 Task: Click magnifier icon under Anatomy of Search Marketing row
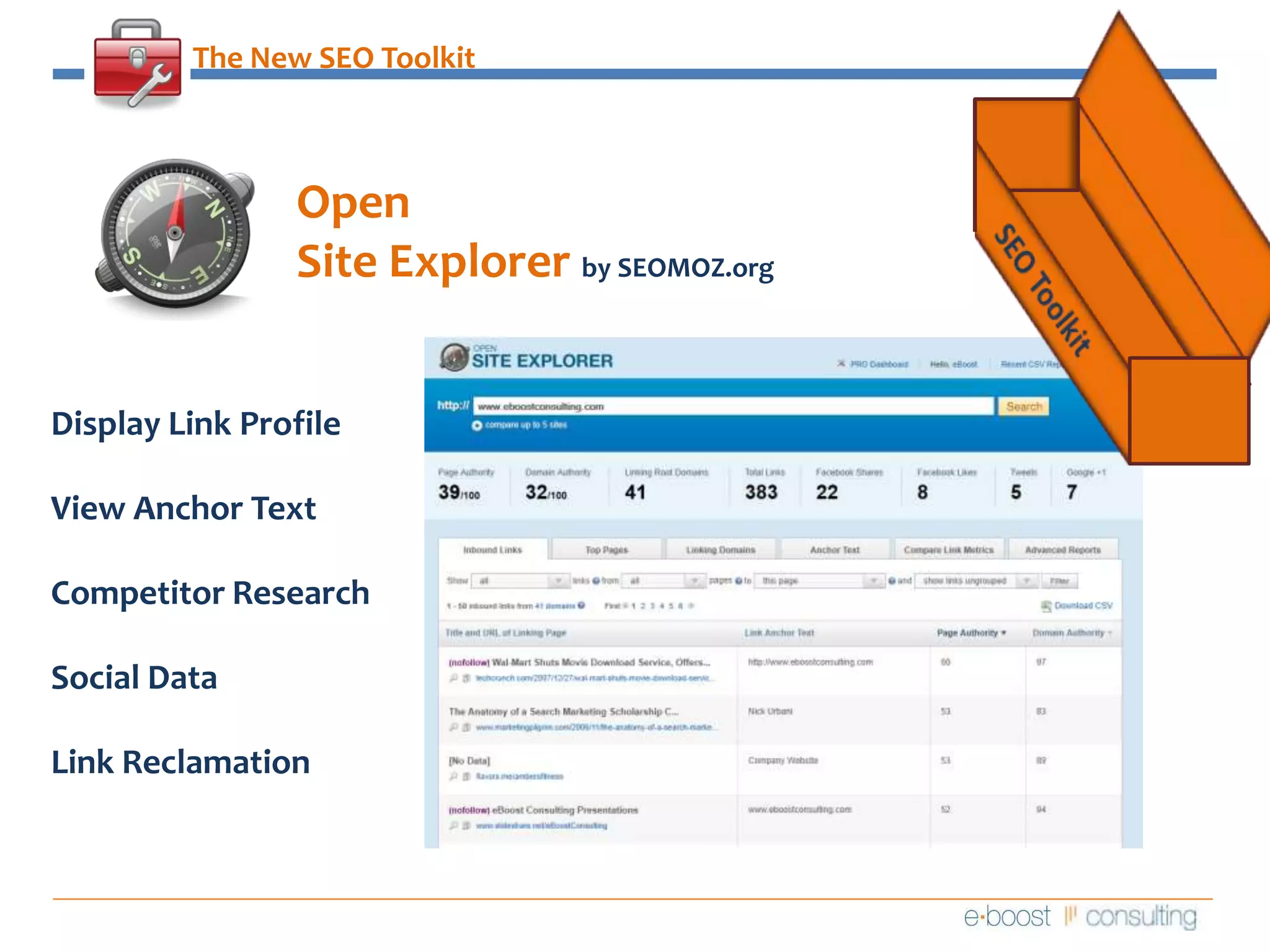pyautogui.click(x=454, y=727)
